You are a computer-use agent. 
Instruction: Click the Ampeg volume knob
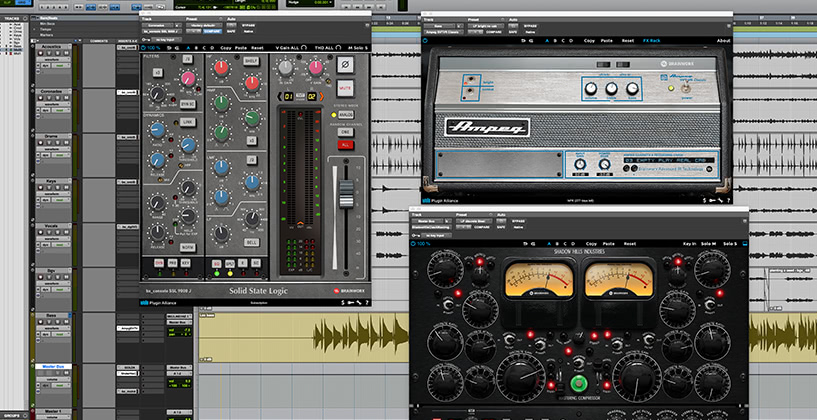(x=591, y=89)
